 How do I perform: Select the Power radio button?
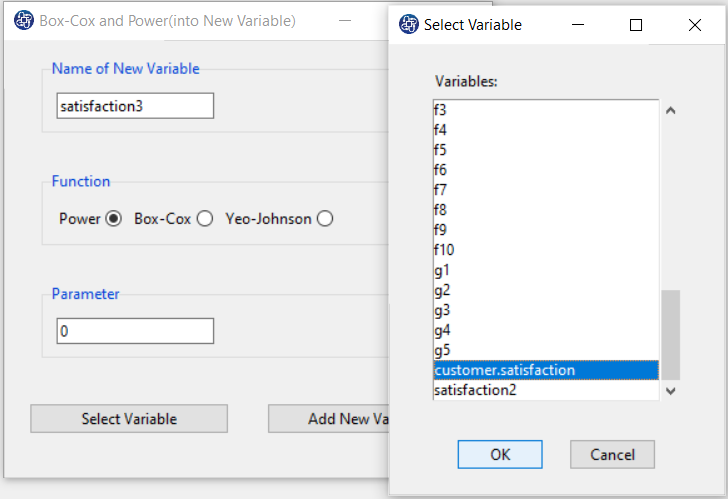(113, 219)
